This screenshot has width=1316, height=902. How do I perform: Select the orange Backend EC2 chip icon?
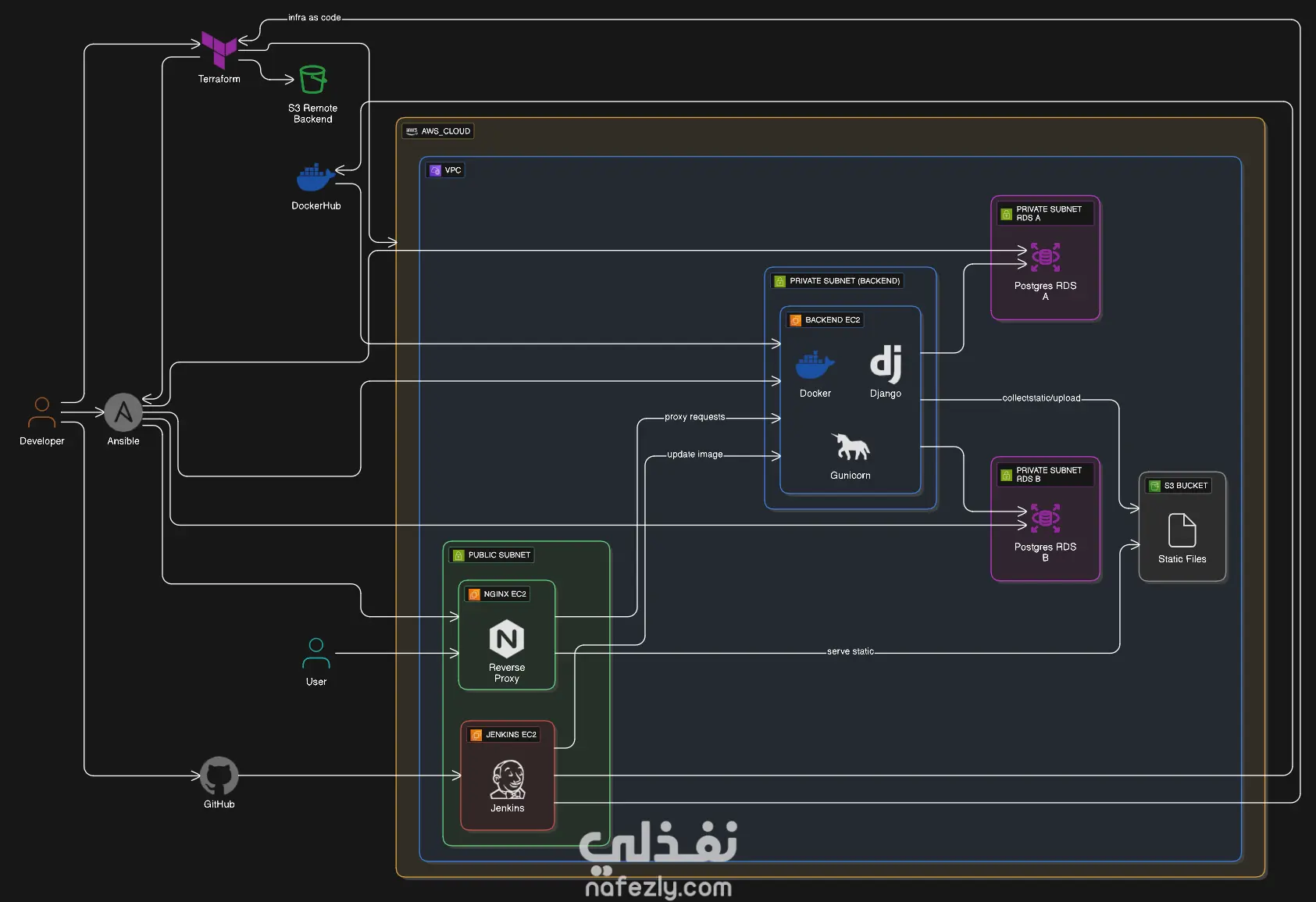(x=795, y=320)
